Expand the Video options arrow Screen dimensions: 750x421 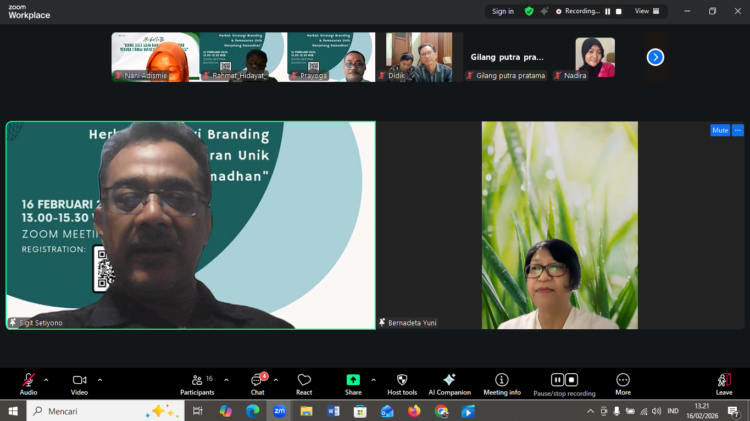click(x=100, y=380)
